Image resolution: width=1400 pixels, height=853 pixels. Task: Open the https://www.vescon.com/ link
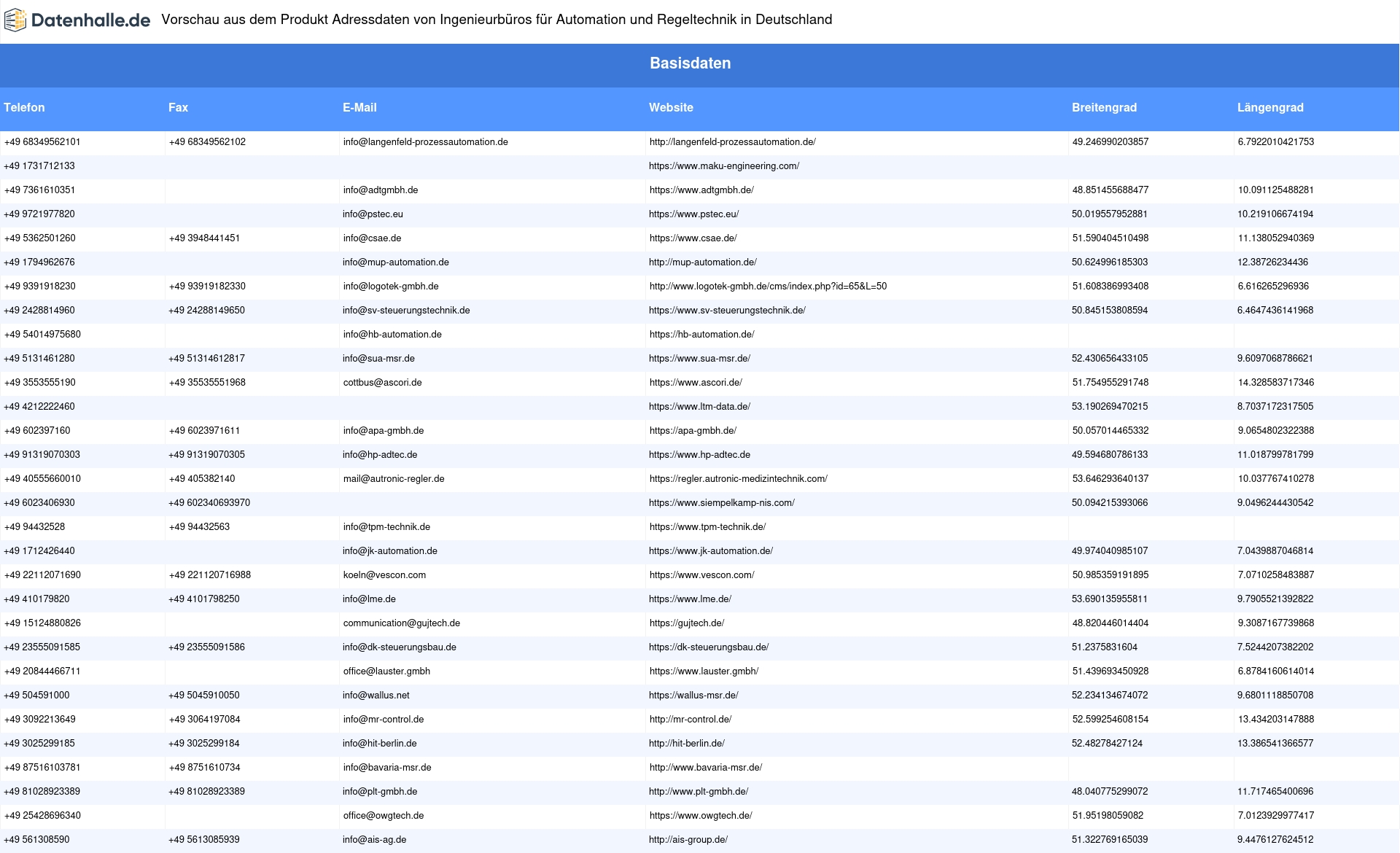click(701, 575)
